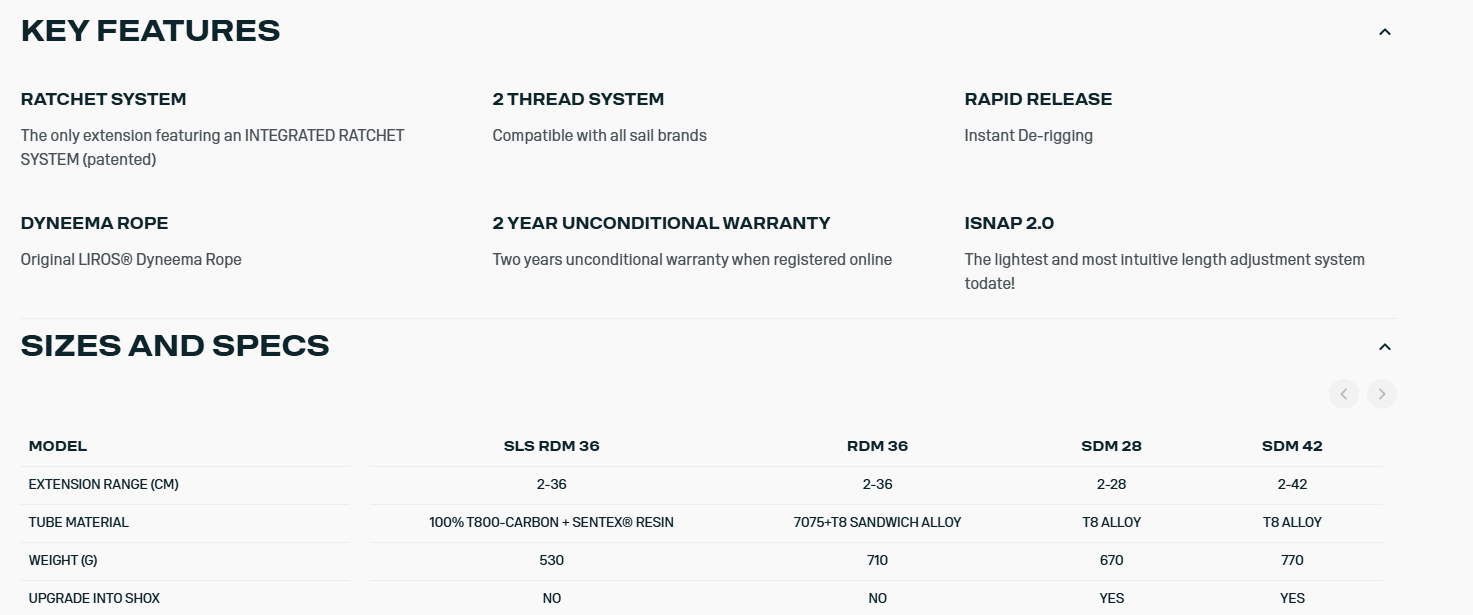The width and height of the screenshot is (1473, 615).
Task: Click the EXTENSION RANGE (CM) row label
Action: click(x=103, y=484)
